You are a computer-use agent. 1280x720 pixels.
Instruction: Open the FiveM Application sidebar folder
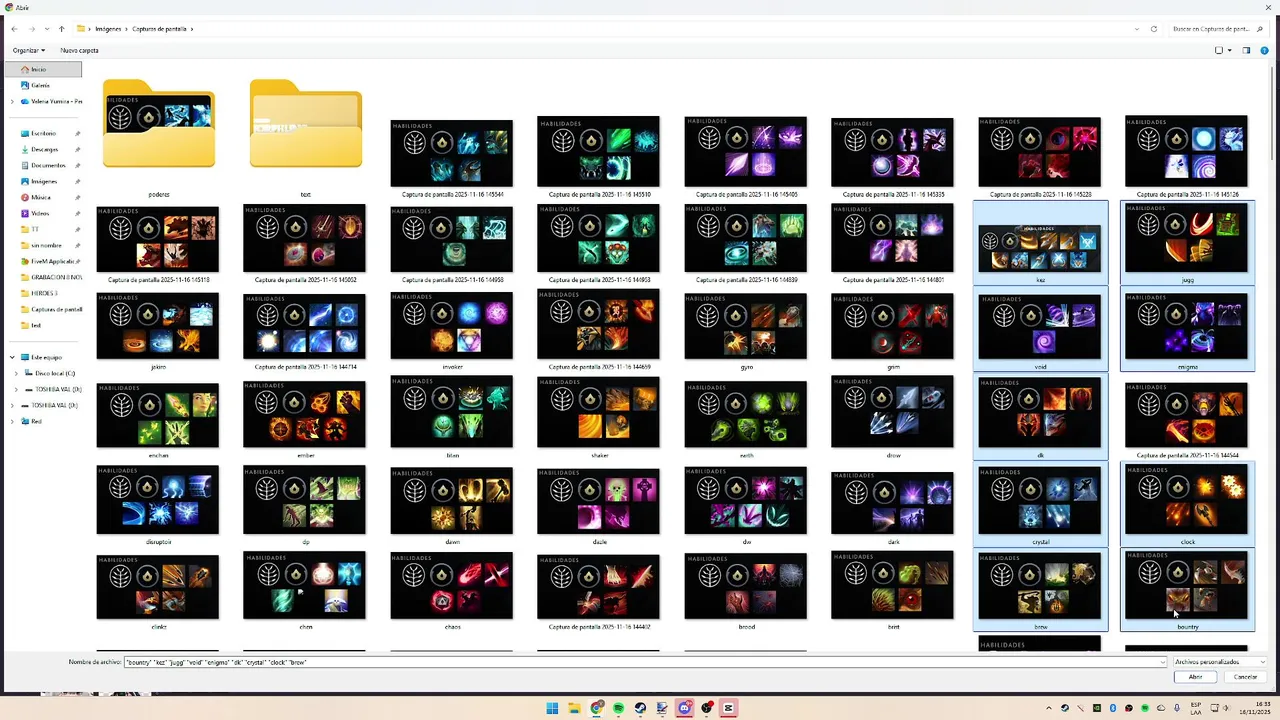(x=50, y=261)
